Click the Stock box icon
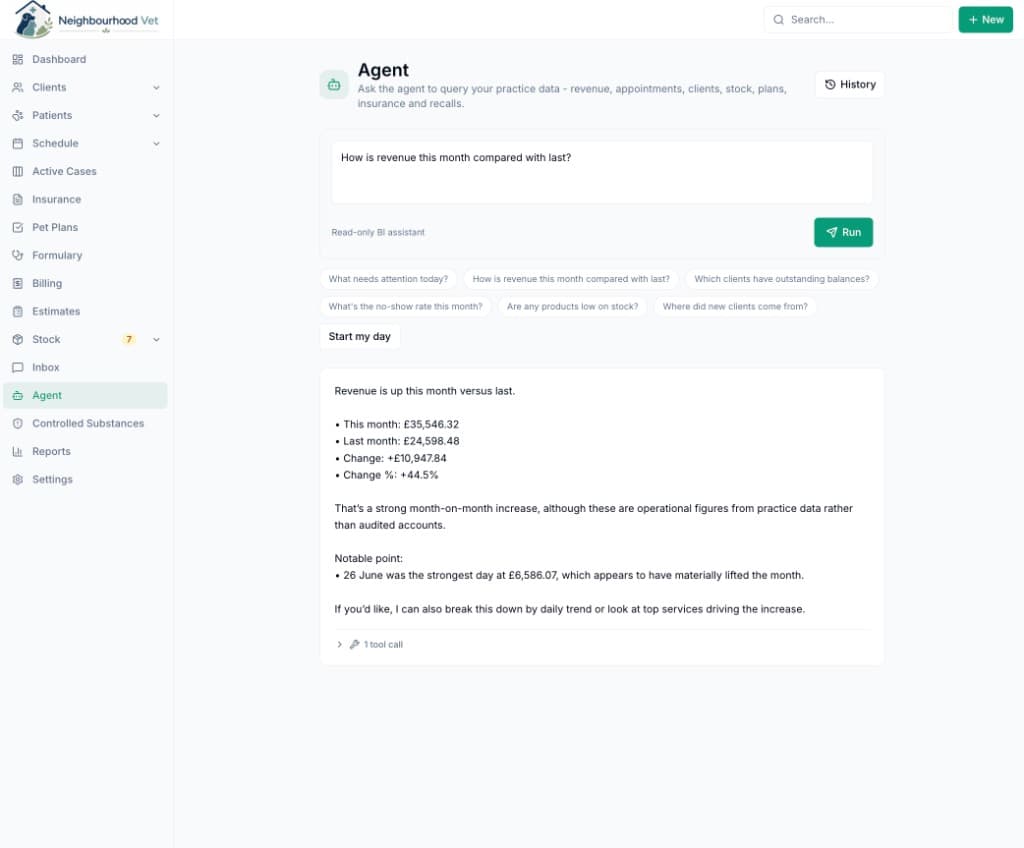This screenshot has height=848, width=1024. tap(18, 340)
